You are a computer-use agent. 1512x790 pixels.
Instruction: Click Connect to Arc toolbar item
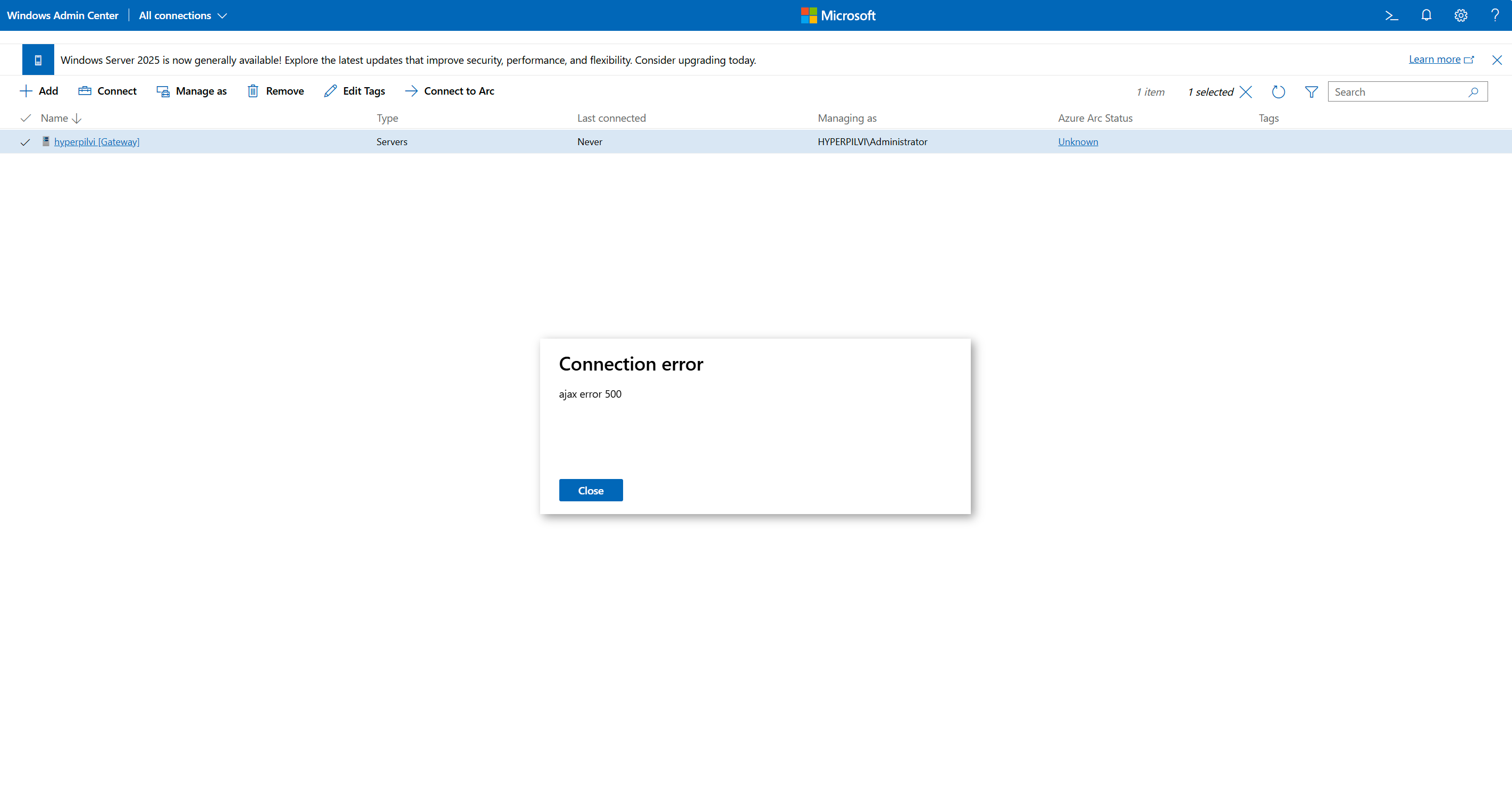click(x=450, y=91)
